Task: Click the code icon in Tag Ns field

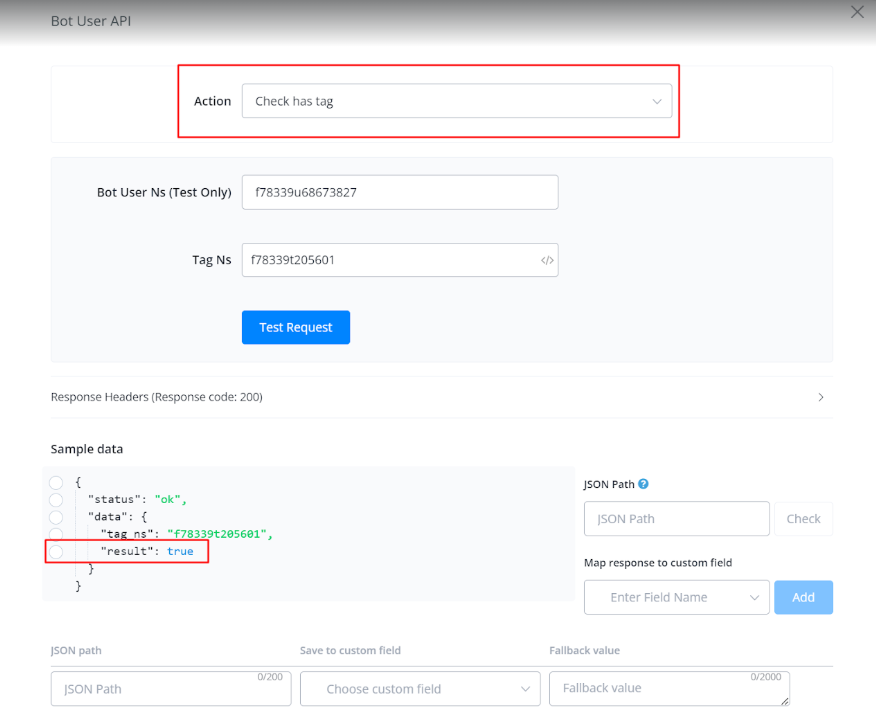Action: click(547, 260)
